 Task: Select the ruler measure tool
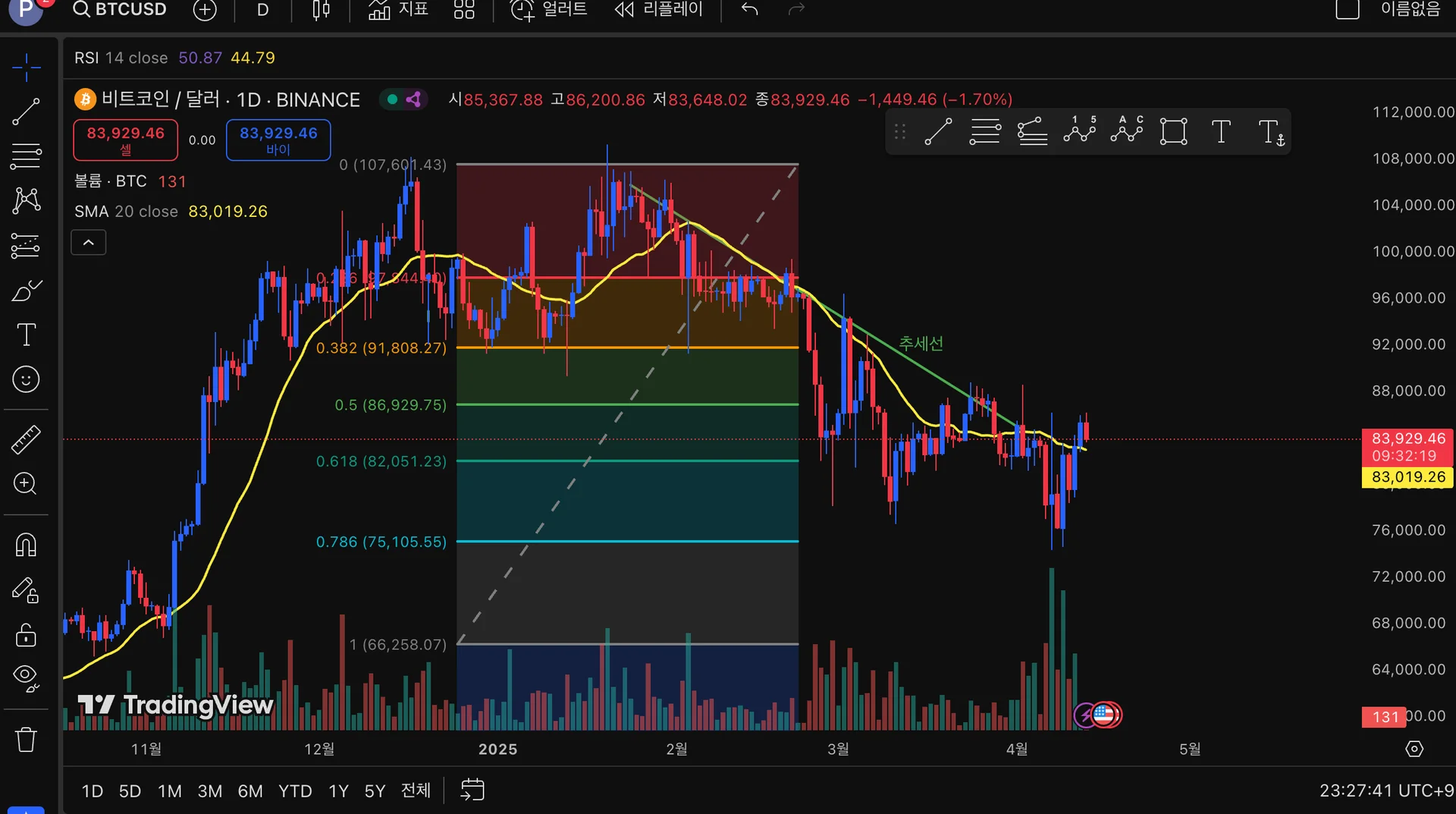26,439
